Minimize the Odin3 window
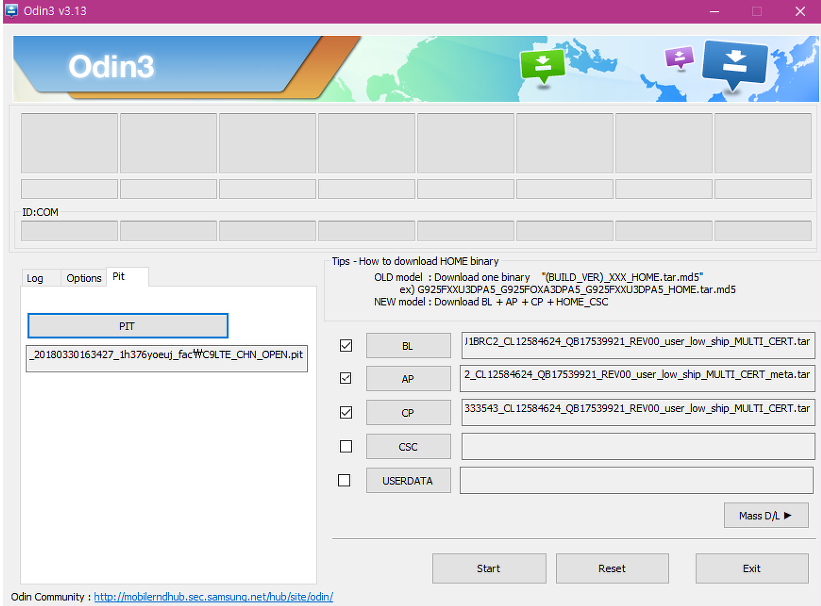Viewport: 821px width, 606px height. click(x=714, y=11)
